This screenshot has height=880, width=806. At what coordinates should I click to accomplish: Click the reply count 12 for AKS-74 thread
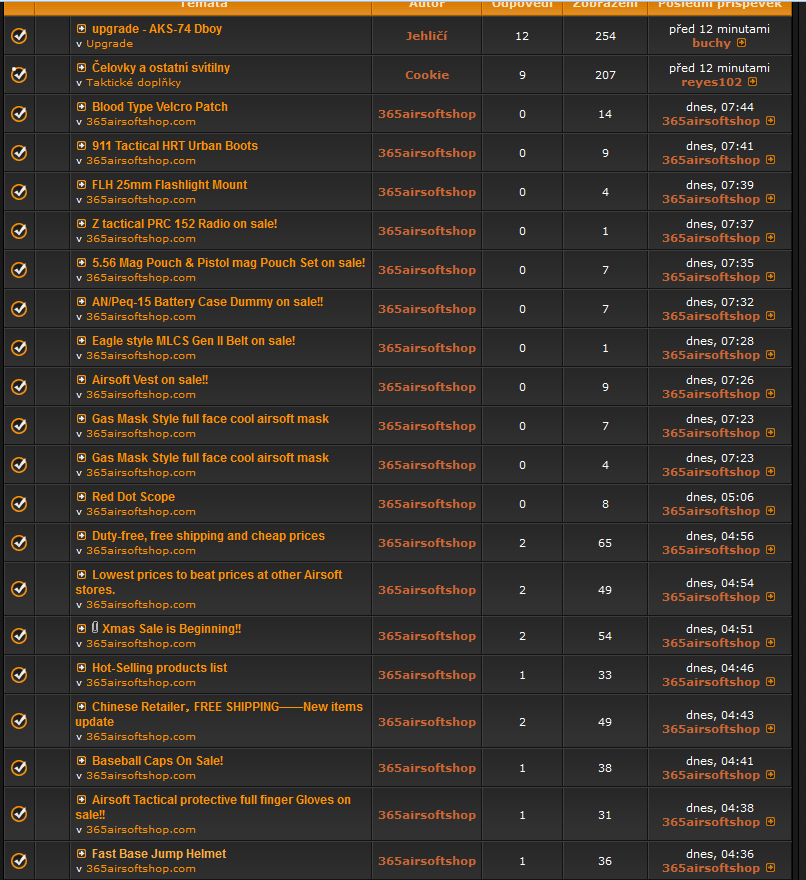(x=522, y=36)
